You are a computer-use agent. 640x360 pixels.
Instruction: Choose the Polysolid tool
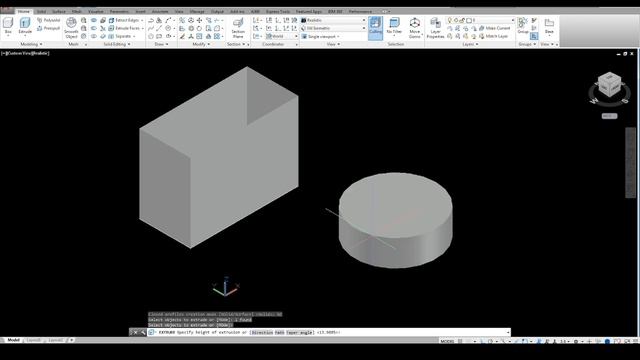coord(49,20)
